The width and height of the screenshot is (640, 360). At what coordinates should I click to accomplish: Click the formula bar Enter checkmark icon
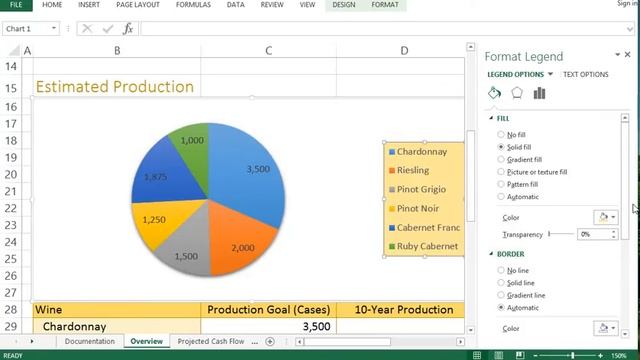tap(108, 29)
